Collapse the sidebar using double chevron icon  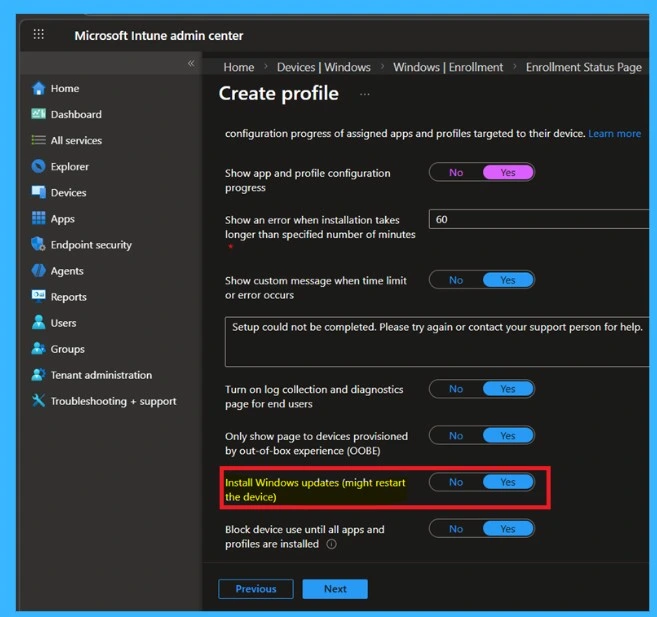pos(191,63)
